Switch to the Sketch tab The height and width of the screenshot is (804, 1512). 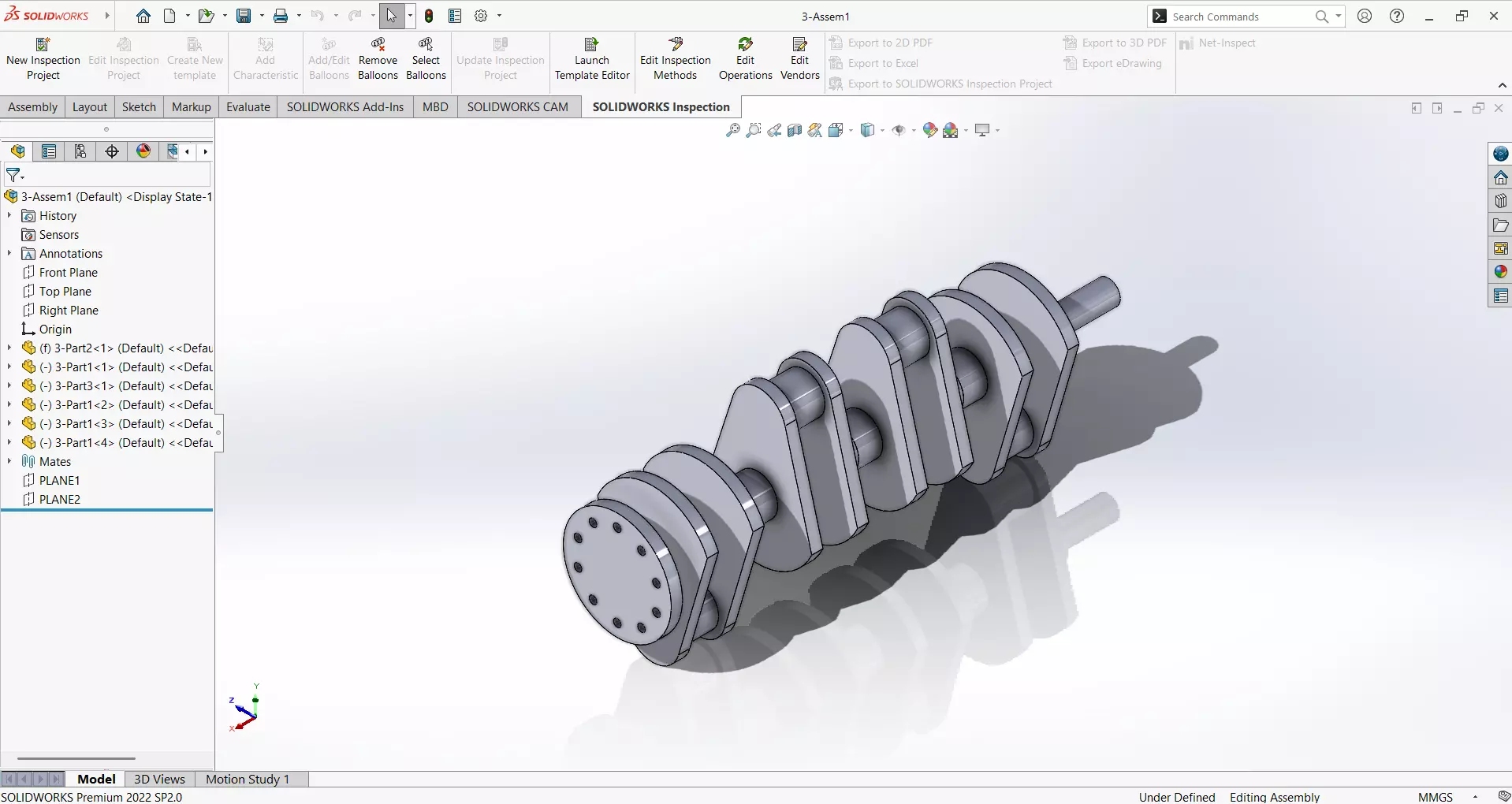[x=139, y=107]
